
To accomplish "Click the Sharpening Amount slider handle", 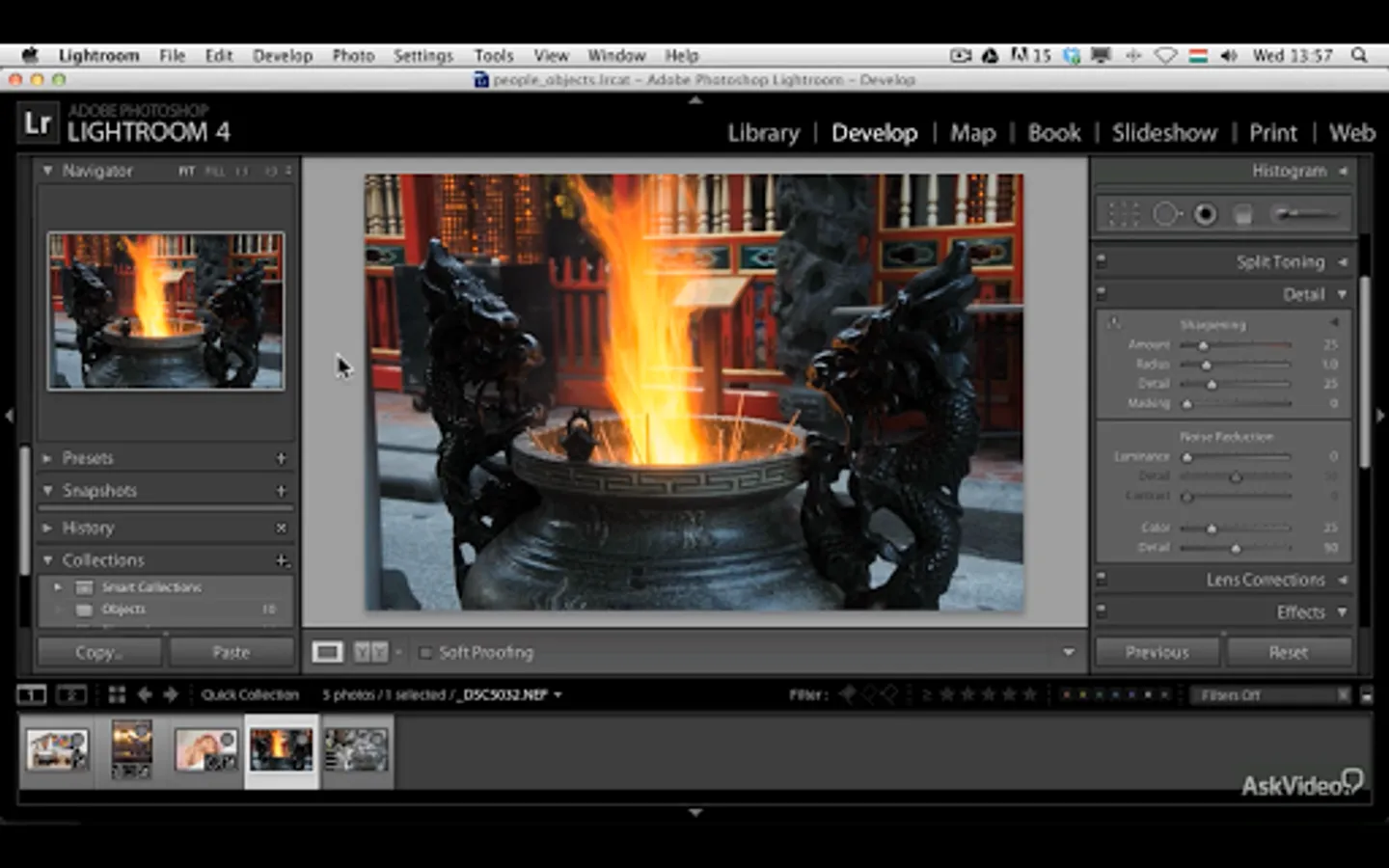I will pos(1203,345).
